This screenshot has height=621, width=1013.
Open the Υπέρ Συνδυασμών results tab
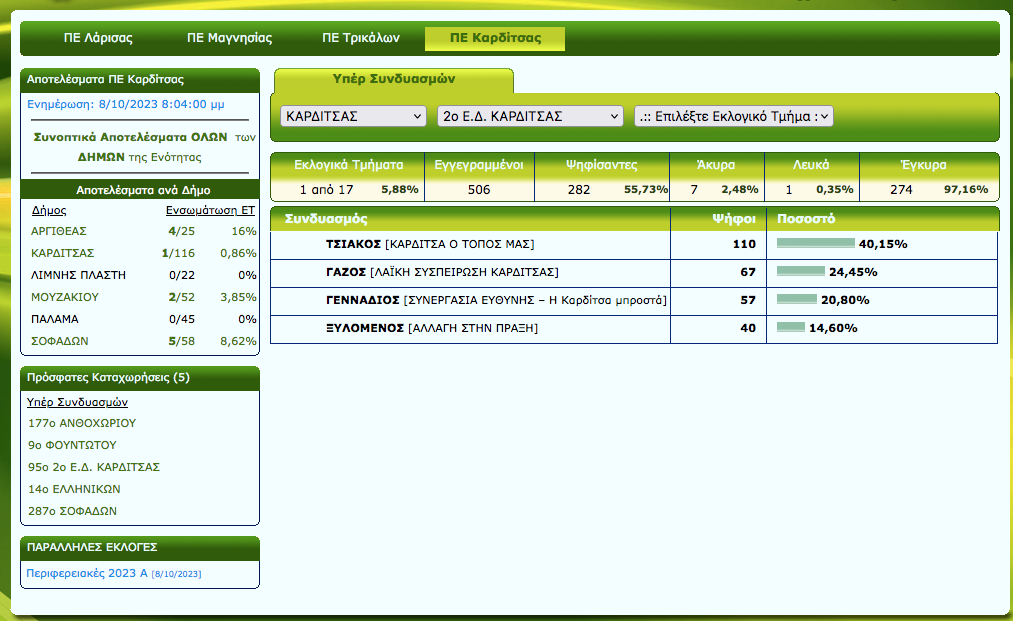click(x=393, y=79)
